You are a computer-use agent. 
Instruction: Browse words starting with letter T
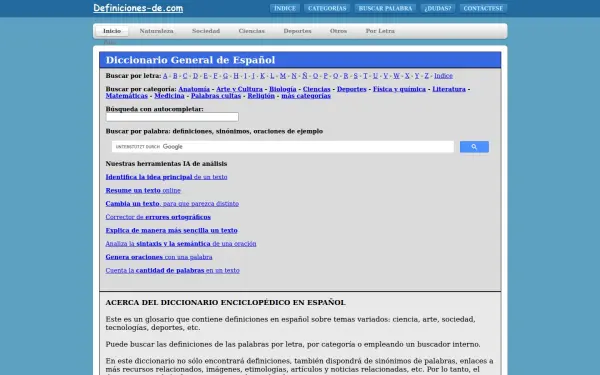coord(365,76)
